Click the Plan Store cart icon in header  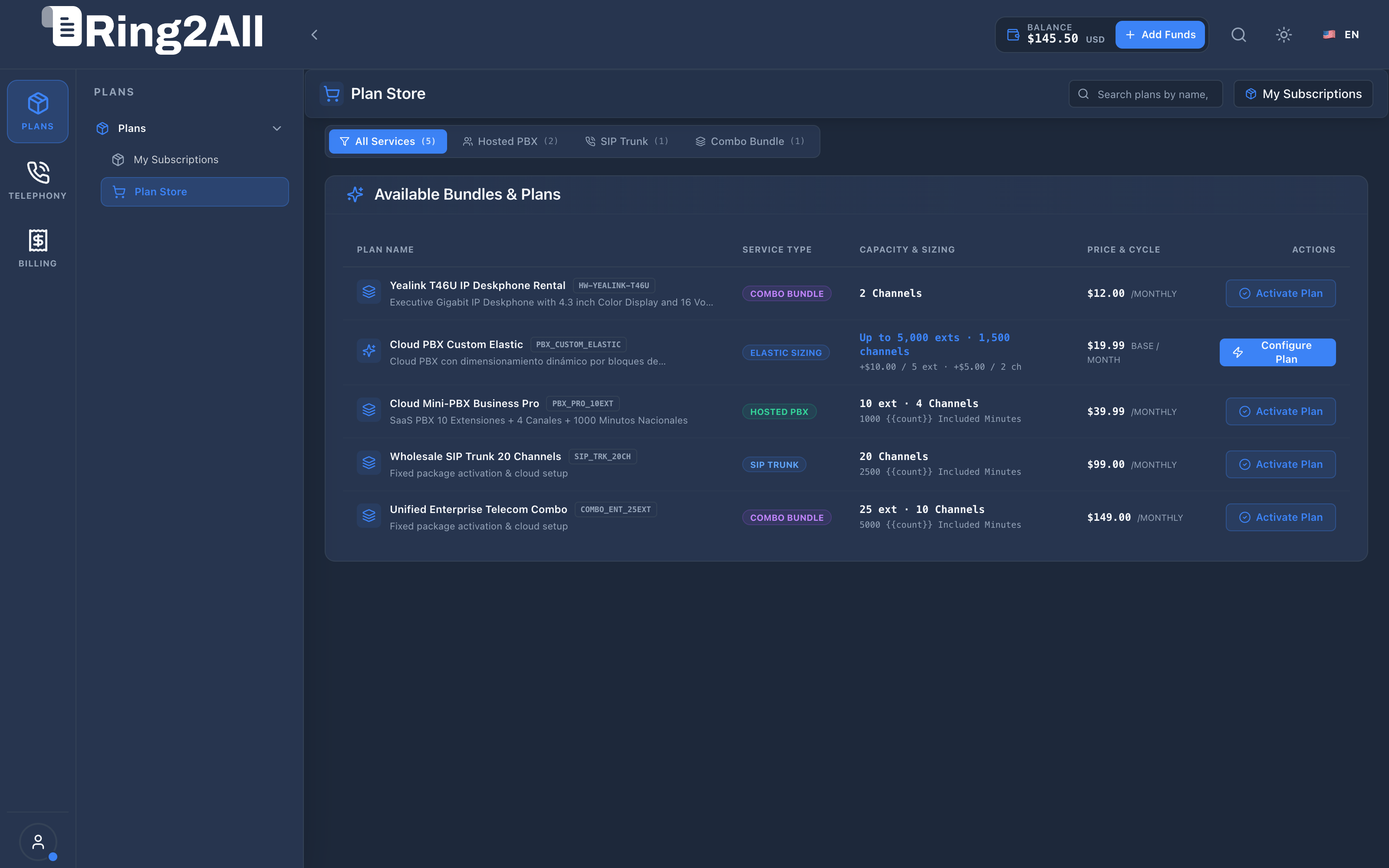click(332, 94)
